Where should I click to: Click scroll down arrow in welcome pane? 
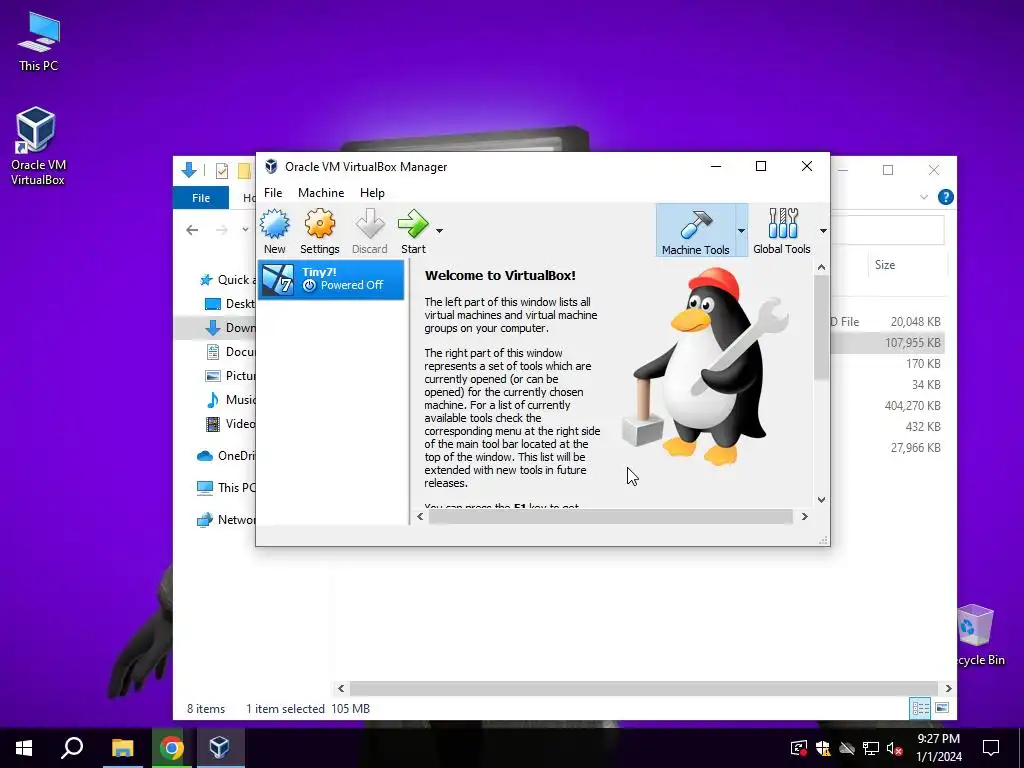pyautogui.click(x=822, y=500)
